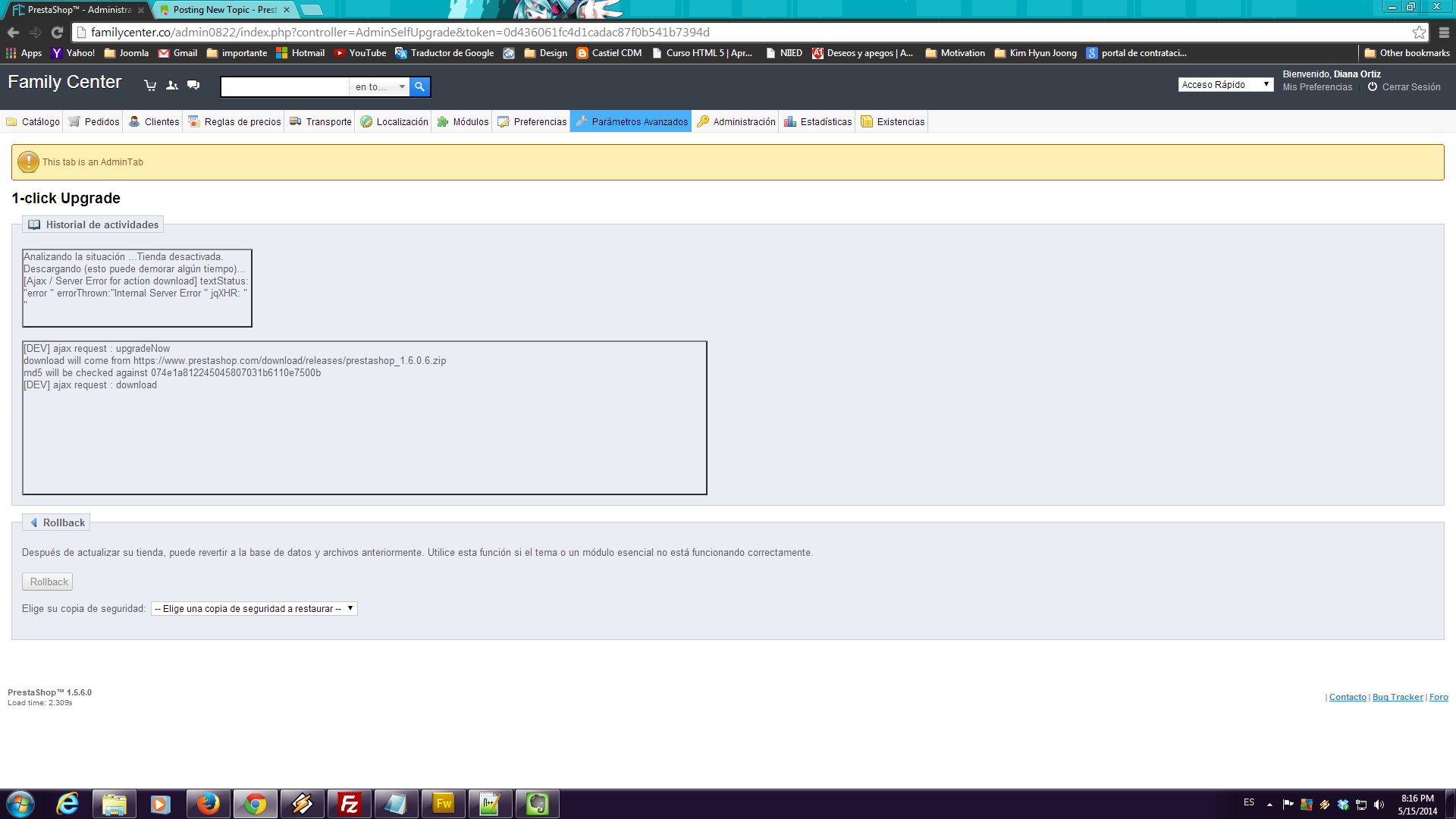This screenshot has width=1456, height=819.
Task: Click Mis Preferencias link
Action: (1317, 87)
